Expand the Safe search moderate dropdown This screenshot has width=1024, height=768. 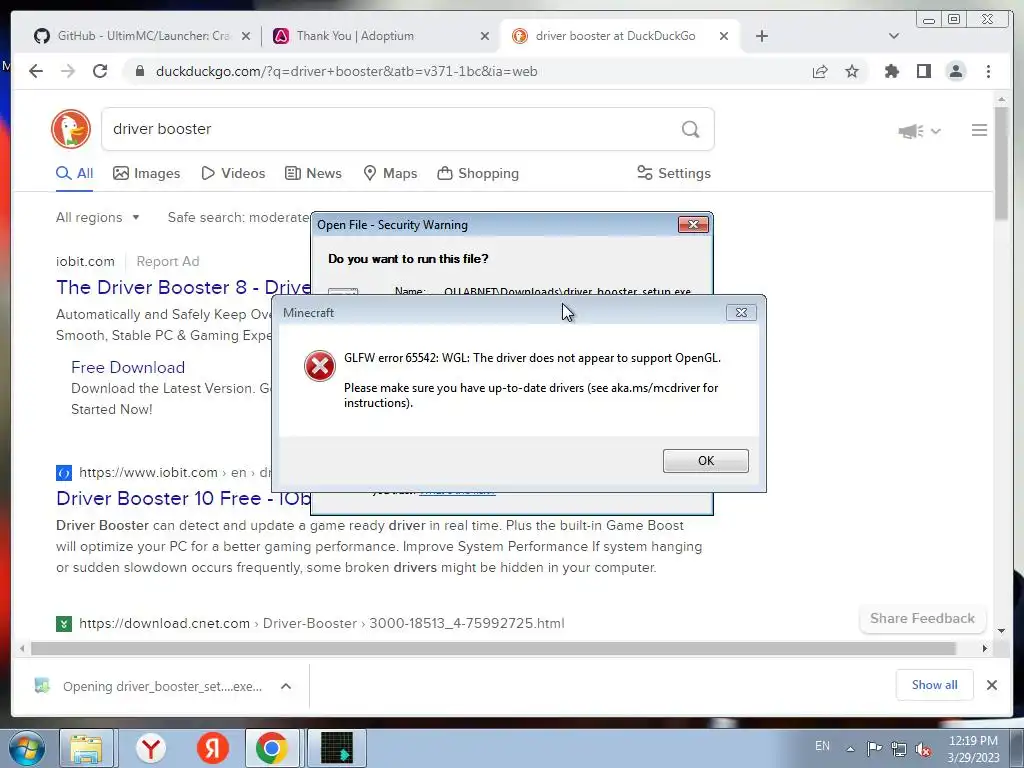point(239,217)
